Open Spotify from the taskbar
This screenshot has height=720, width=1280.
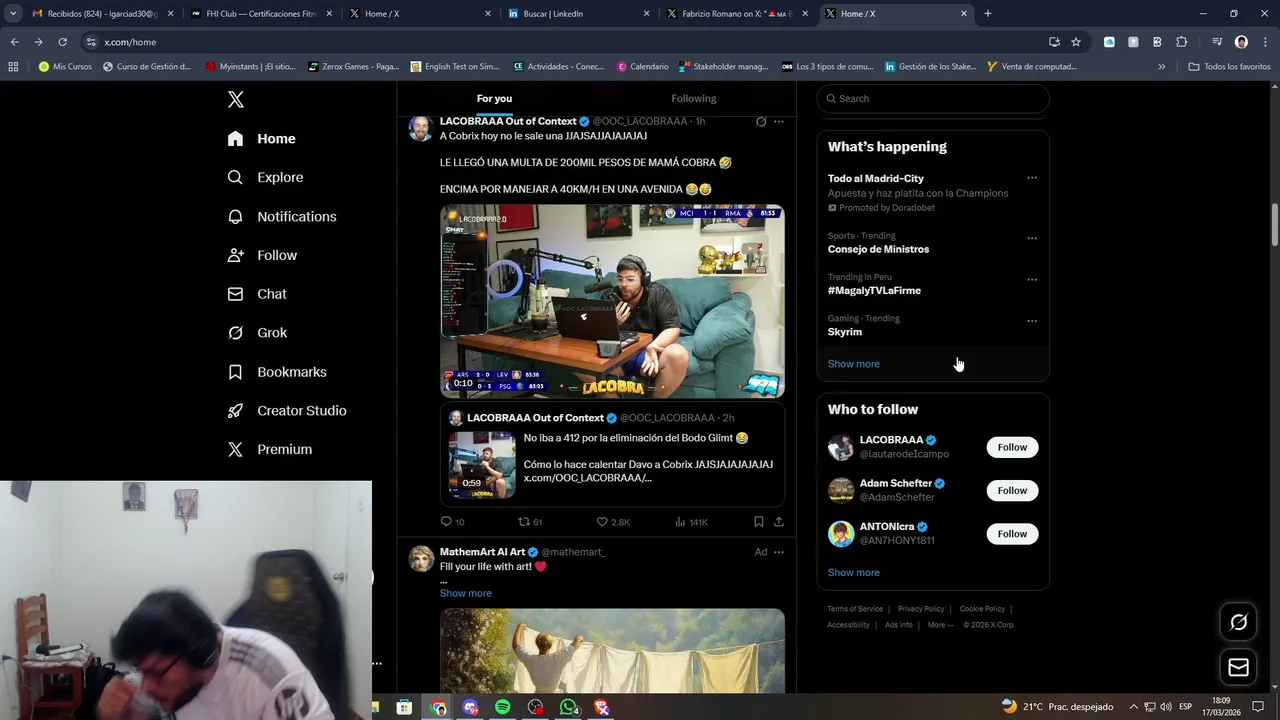coord(503,707)
